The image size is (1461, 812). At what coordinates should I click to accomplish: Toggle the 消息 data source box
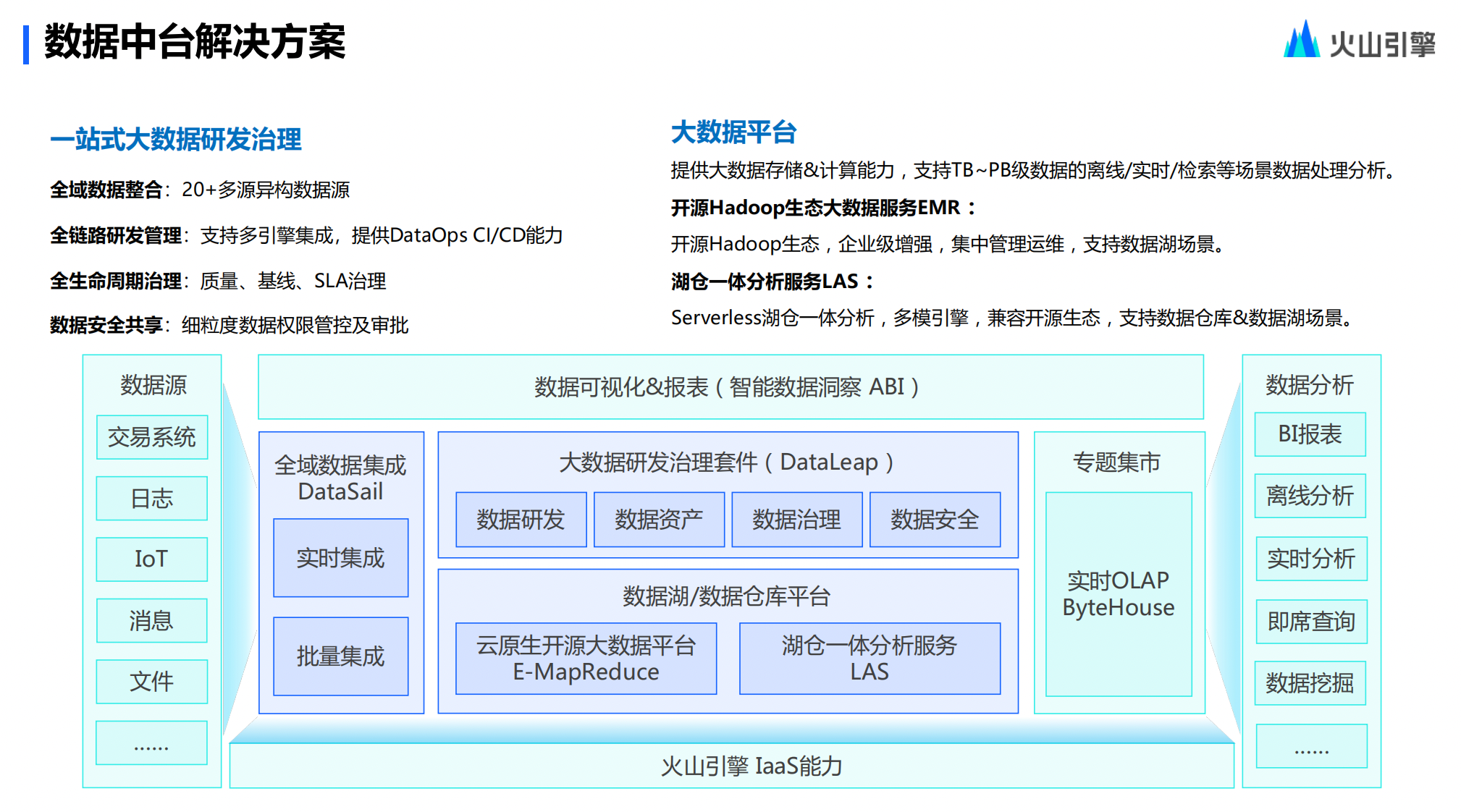tap(151, 619)
